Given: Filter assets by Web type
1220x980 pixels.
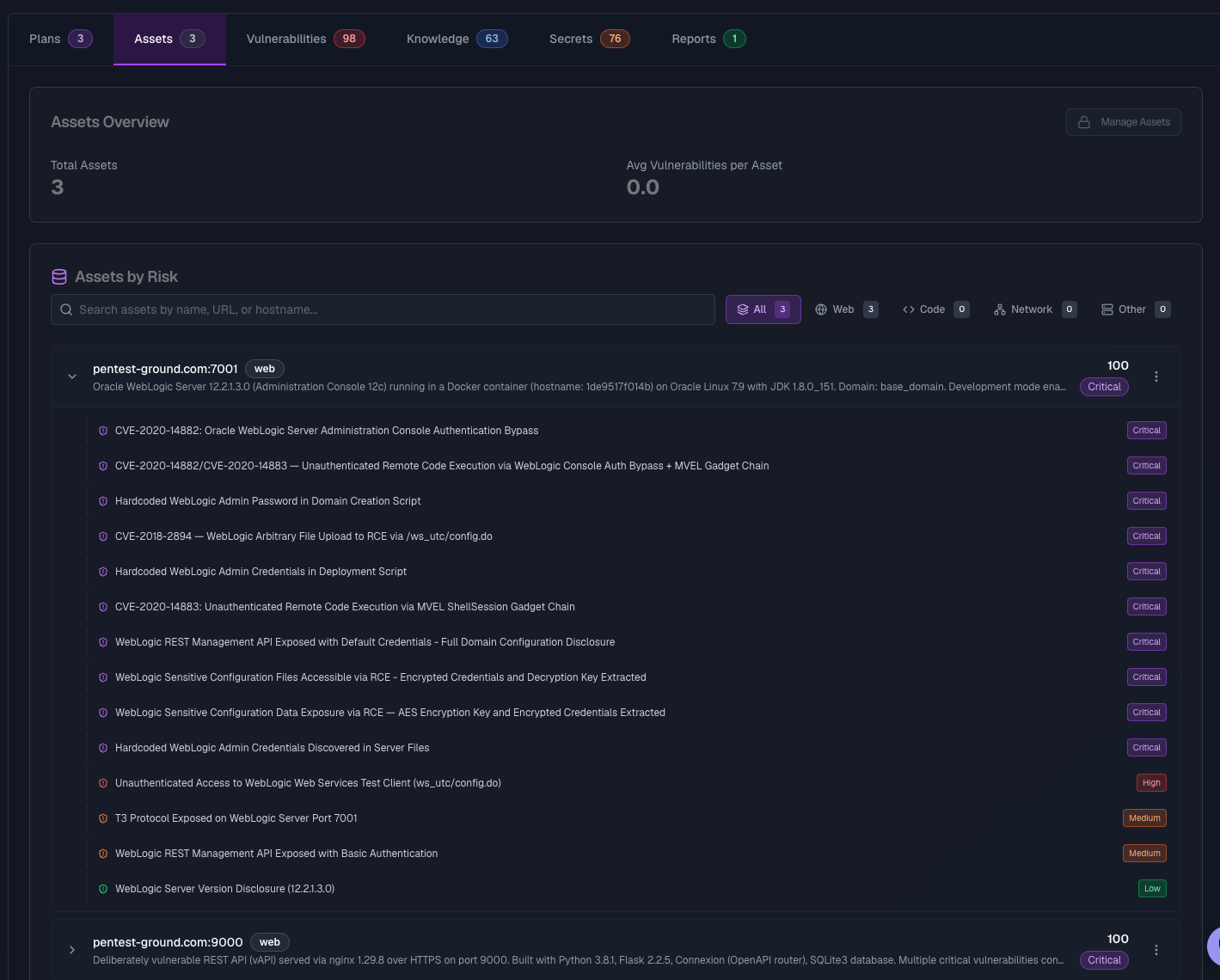Looking at the screenshot, I should coord(846,309).
